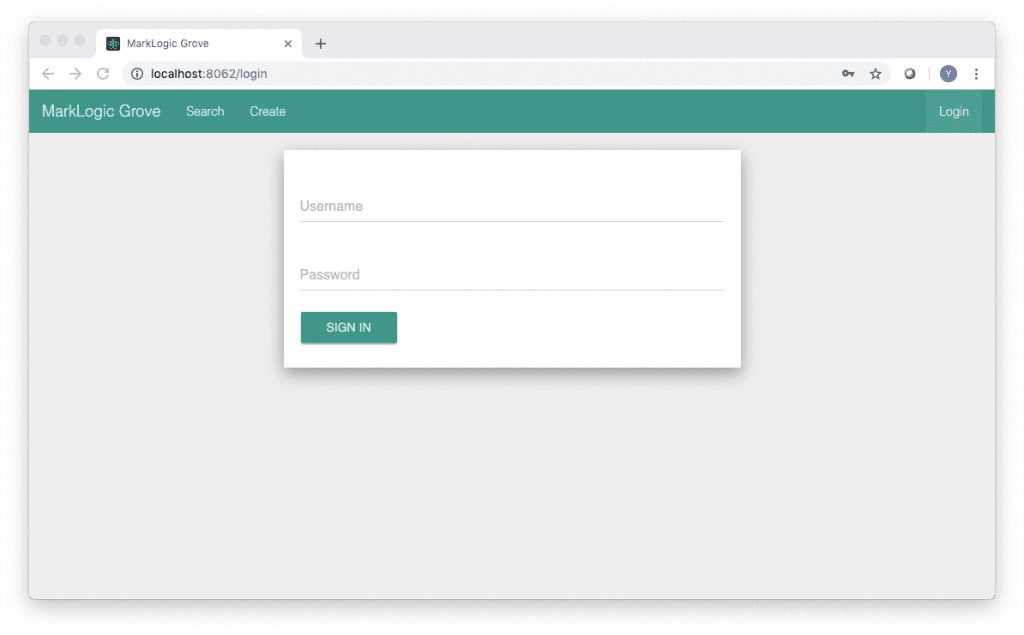
Task: Open the Y profile avatar
Action: point(948,74)
